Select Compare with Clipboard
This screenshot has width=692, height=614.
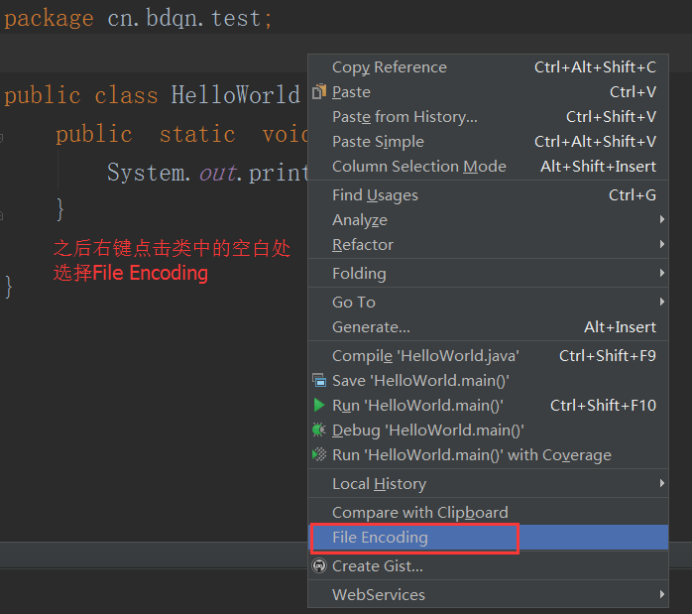[488, 512]
